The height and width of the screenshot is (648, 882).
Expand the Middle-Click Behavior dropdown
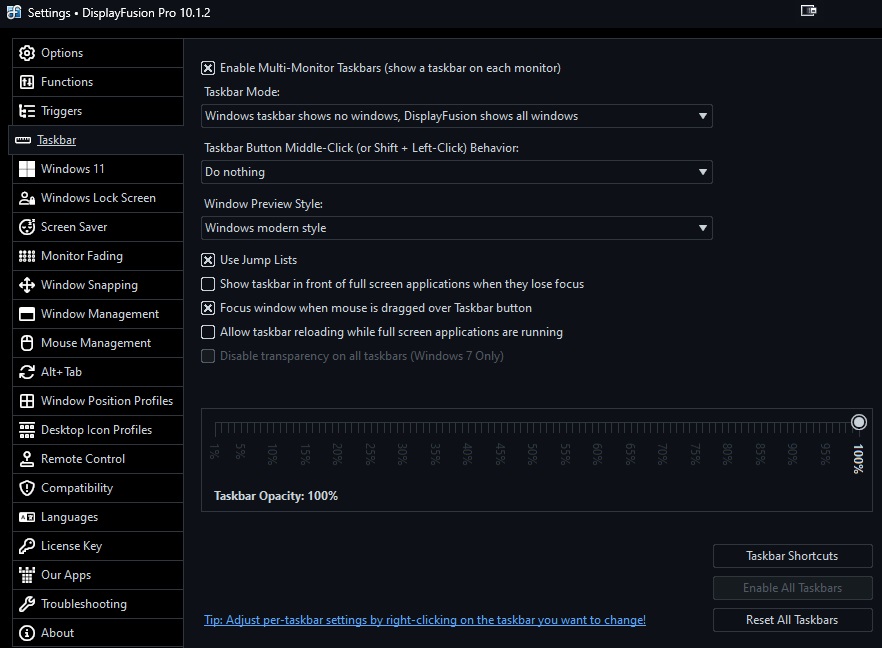click(x=457, y=172)
